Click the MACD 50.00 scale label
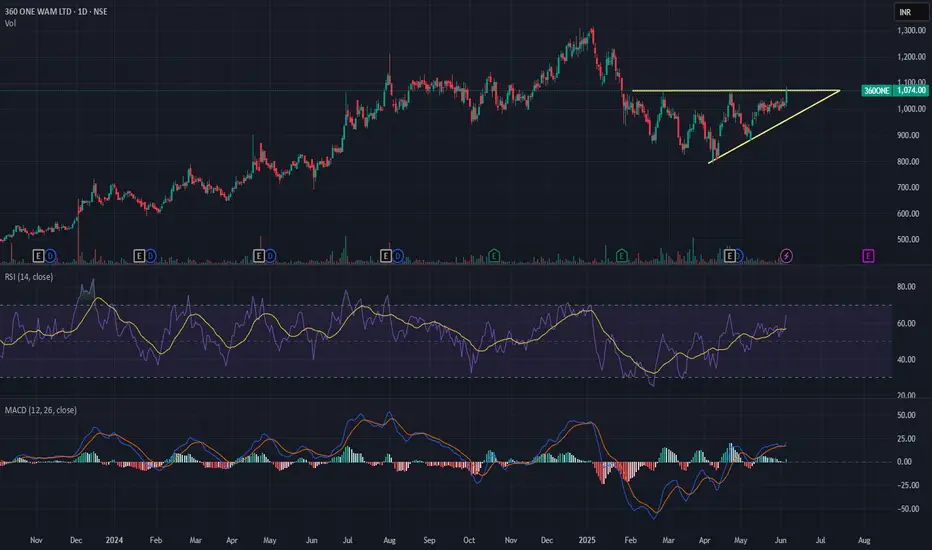932x550 pixels. tap(906, 415)
